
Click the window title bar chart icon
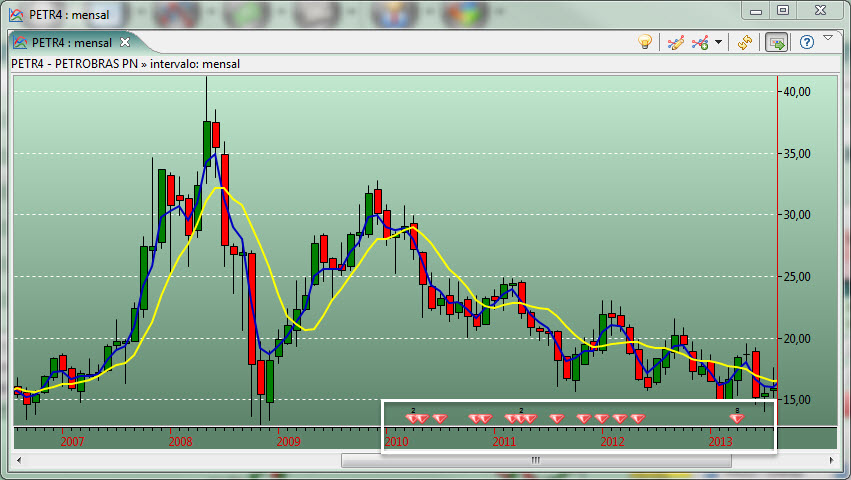pos(16,15)
